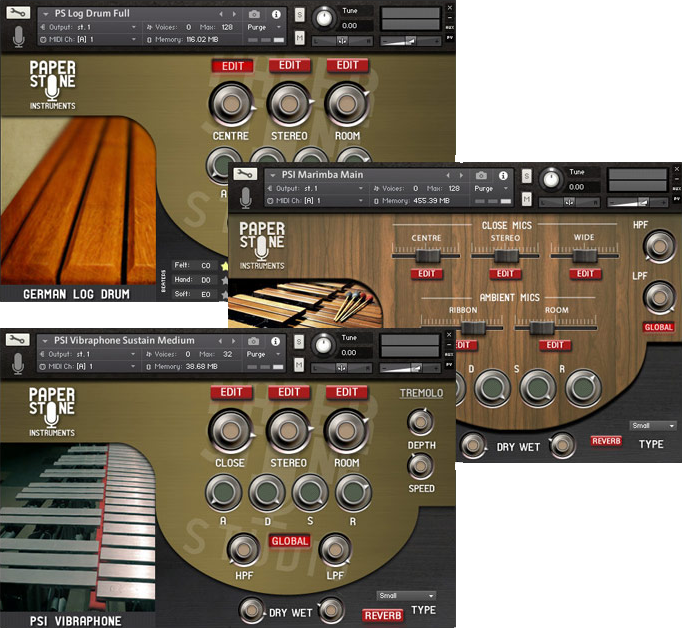The height and width of the screenshot is (628, 682).
Task: Open MIDI Ch dropdown in Log Drum header
Action: pos(89,39)
